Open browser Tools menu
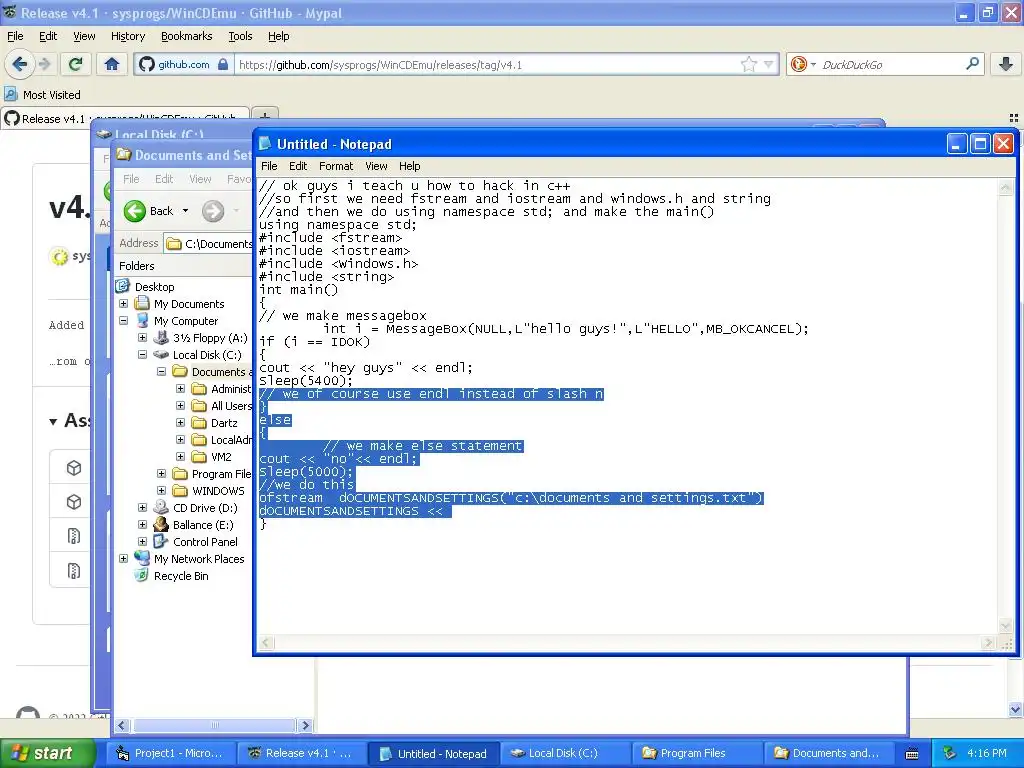 240,36
